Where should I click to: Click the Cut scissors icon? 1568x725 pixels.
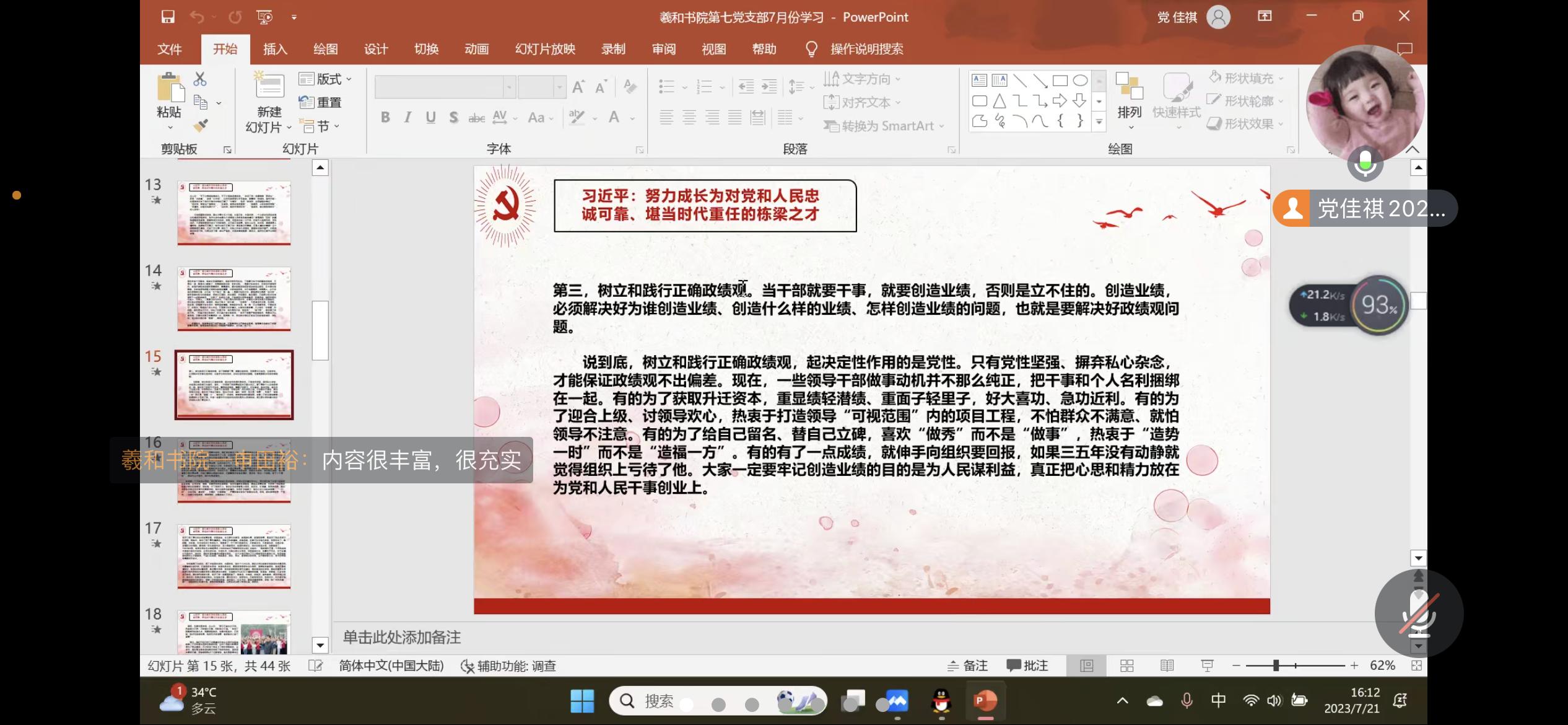(199, 79)
